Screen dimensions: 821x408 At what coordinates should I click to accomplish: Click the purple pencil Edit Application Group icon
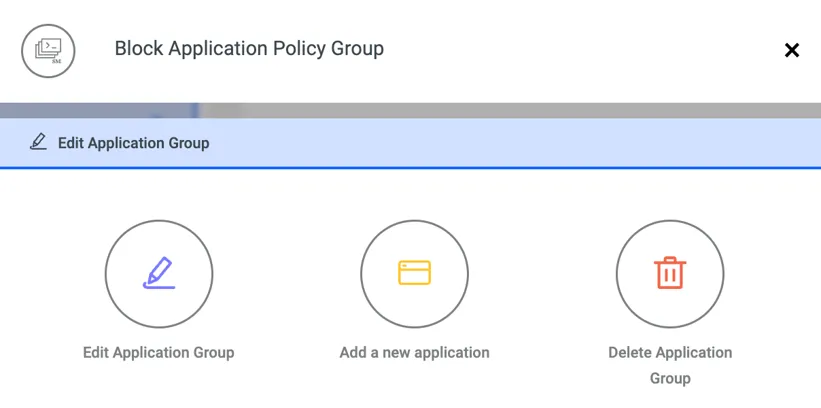click(159, 274)
